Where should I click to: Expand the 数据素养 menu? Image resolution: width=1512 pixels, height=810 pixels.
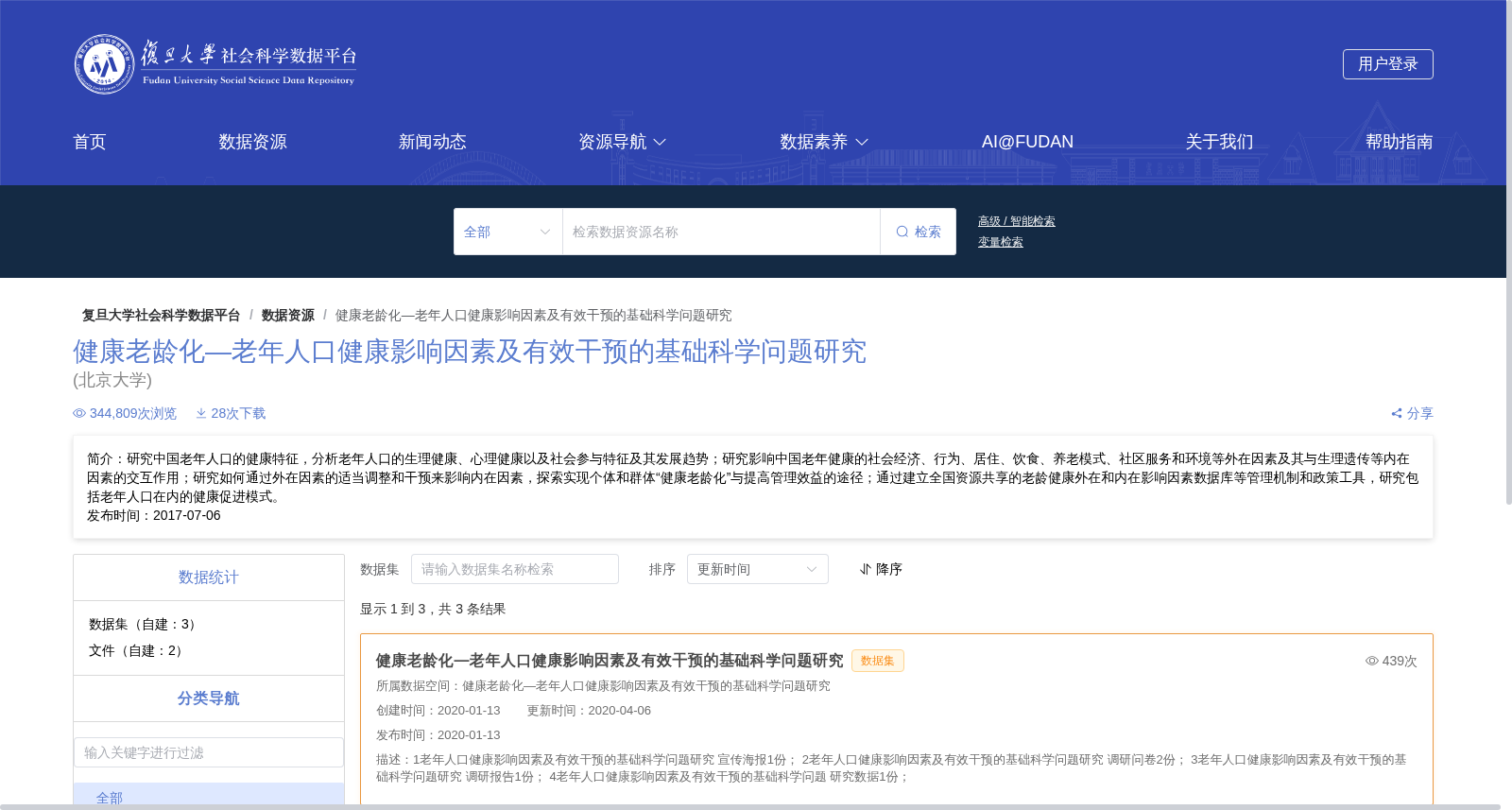[x=824, y=142]
